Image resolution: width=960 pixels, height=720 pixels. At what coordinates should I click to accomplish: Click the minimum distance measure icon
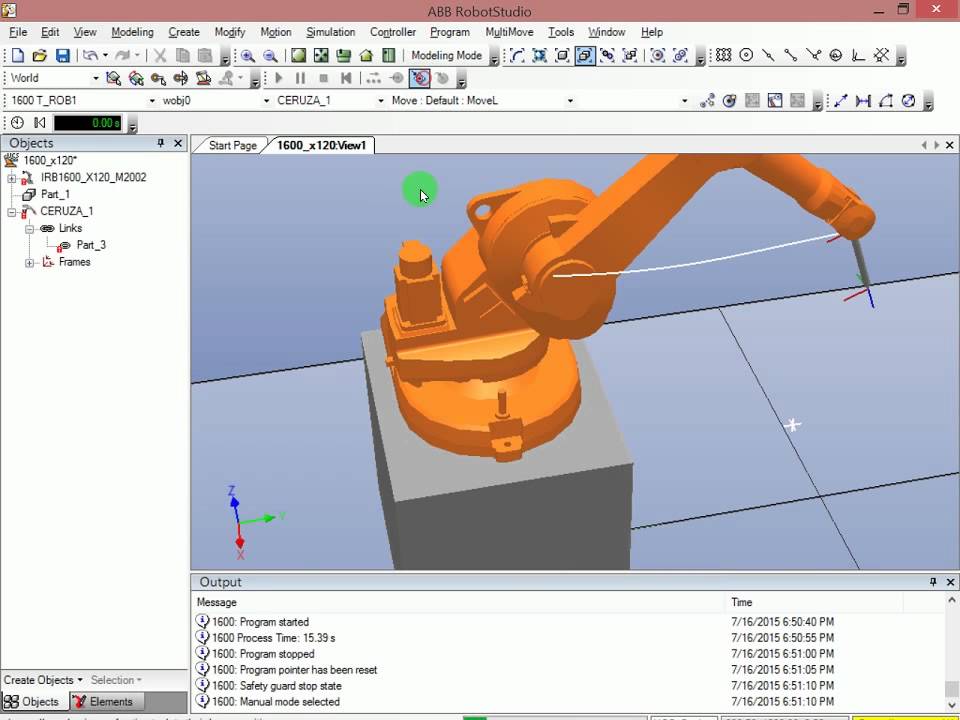[x=863, y=101]
